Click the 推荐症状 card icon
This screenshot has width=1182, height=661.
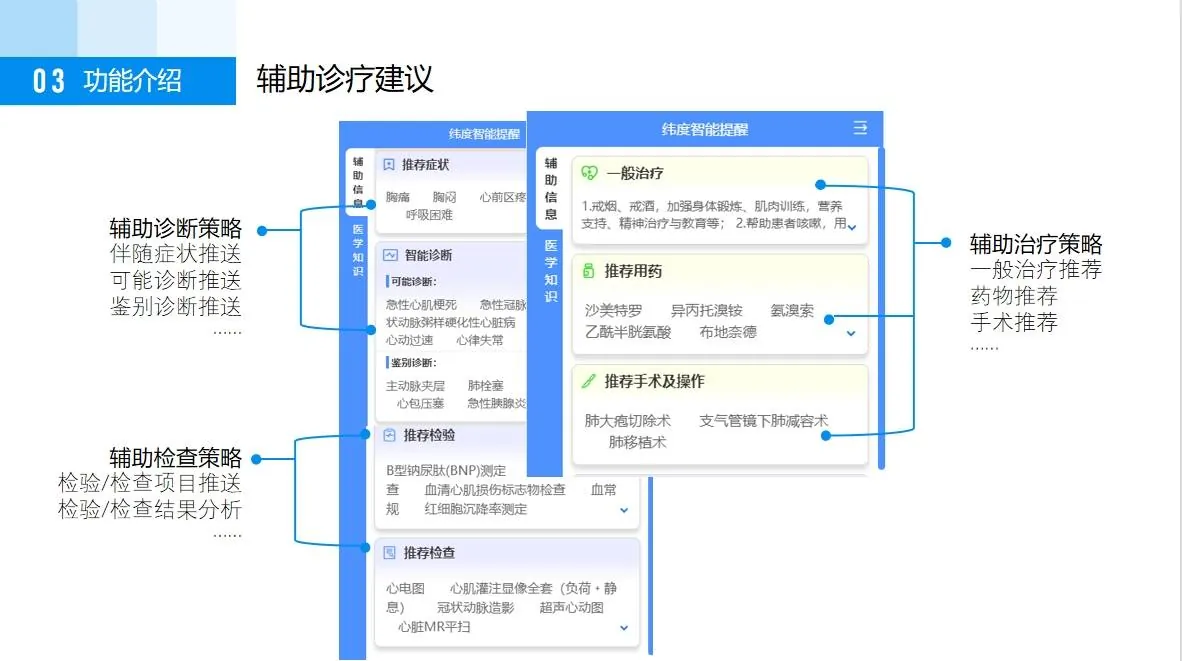point(389,164)
